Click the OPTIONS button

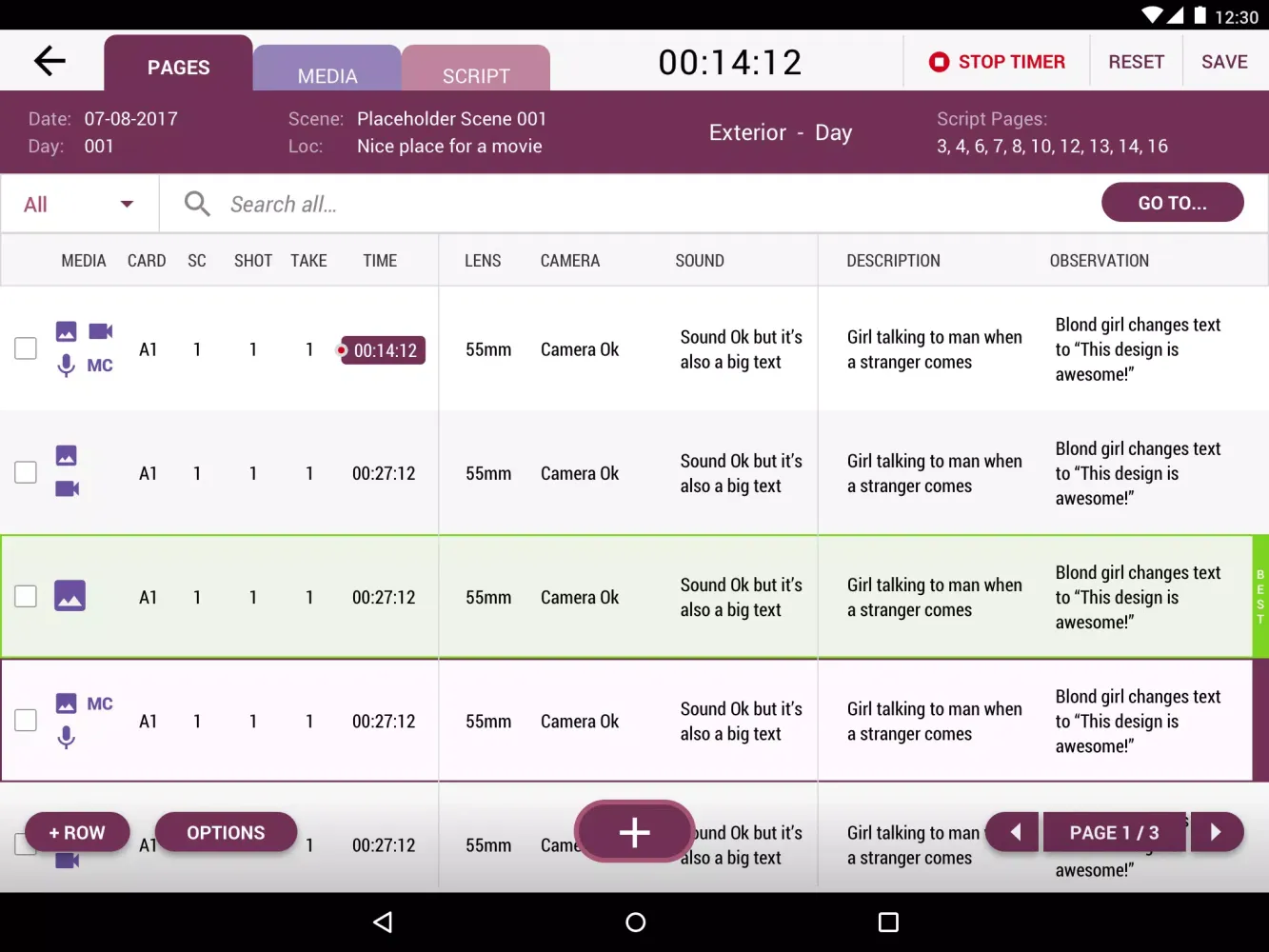pos(226,832)
